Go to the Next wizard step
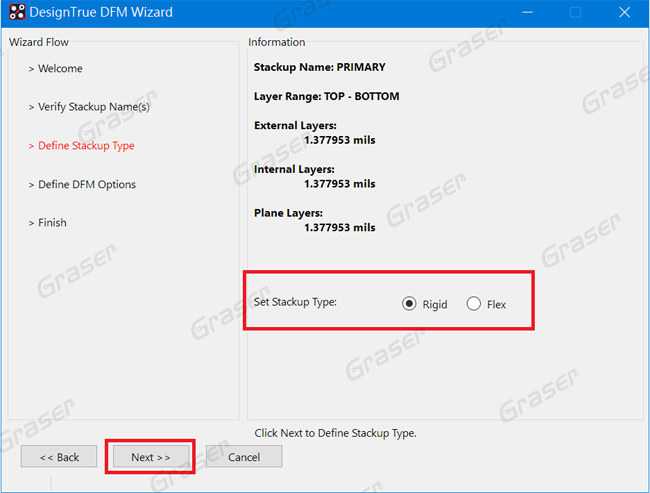Viewport: 650px width, 493px height. 151,457
